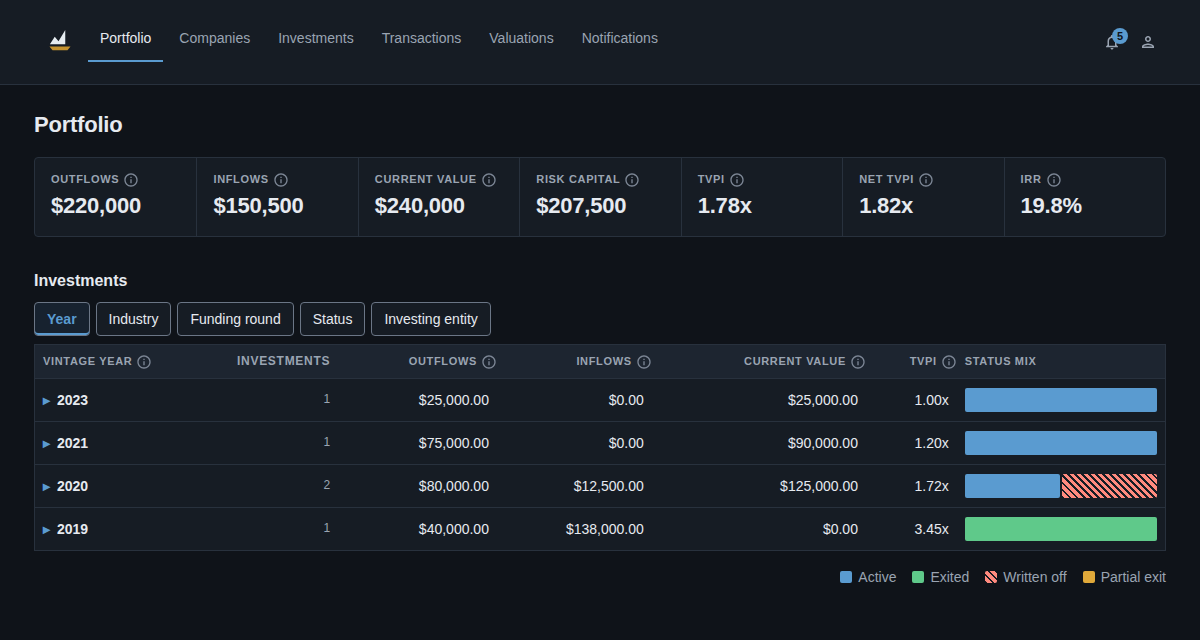Click the info icon in Current Value column header
Image resolution: width=1200 pixels, height=640 pixels.
[x=858, y=362]
